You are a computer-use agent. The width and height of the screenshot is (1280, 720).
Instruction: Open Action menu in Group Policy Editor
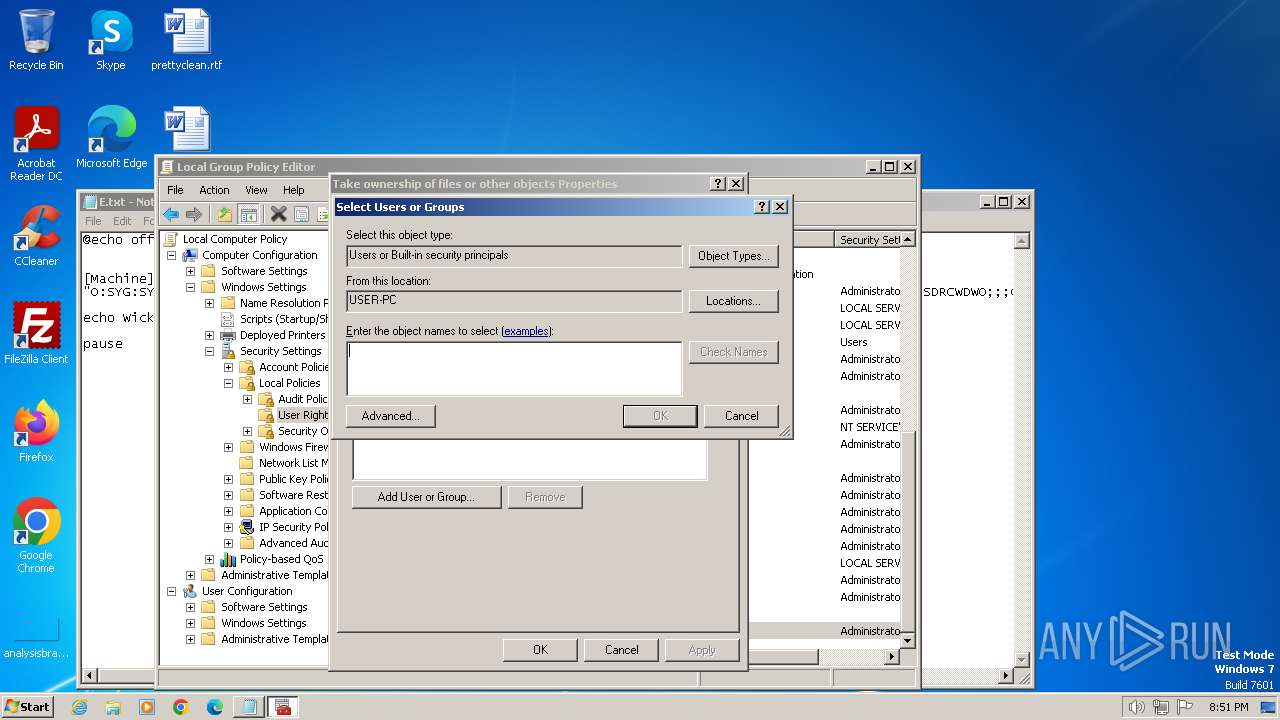coord(214,190)
